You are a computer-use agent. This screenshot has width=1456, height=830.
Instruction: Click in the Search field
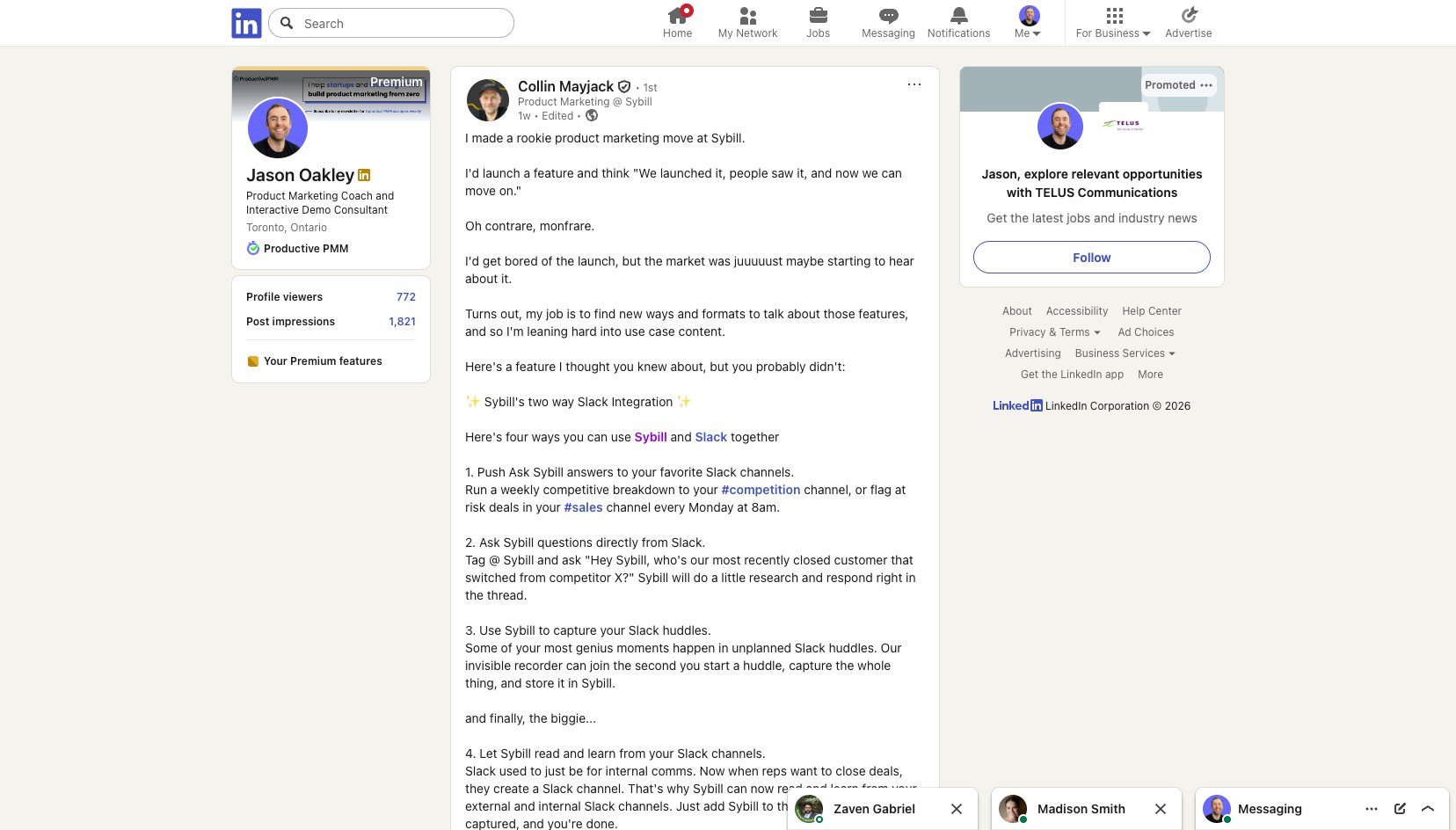(x=391, y=23)
